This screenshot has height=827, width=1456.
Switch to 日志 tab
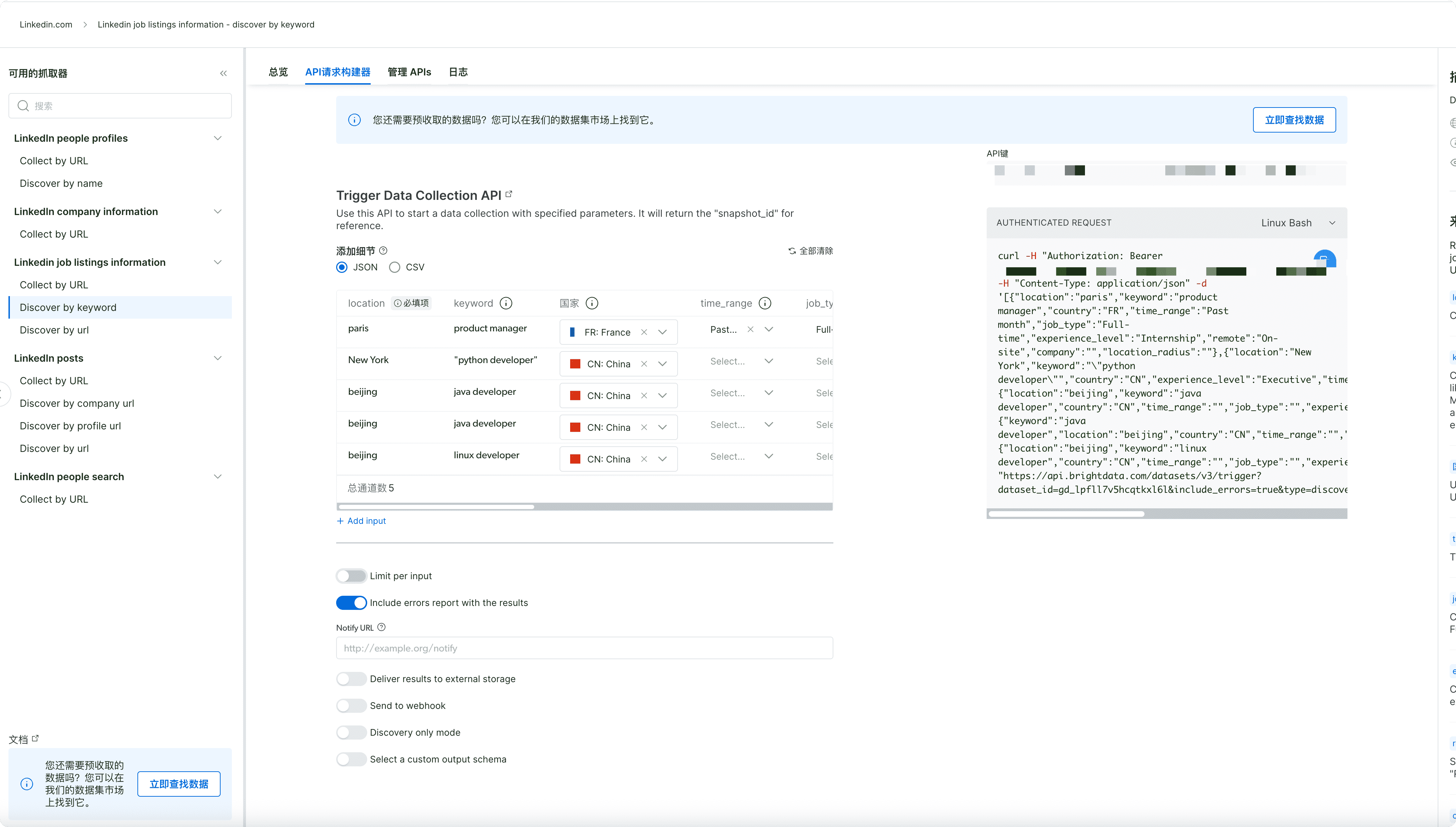tap(458, 72)
